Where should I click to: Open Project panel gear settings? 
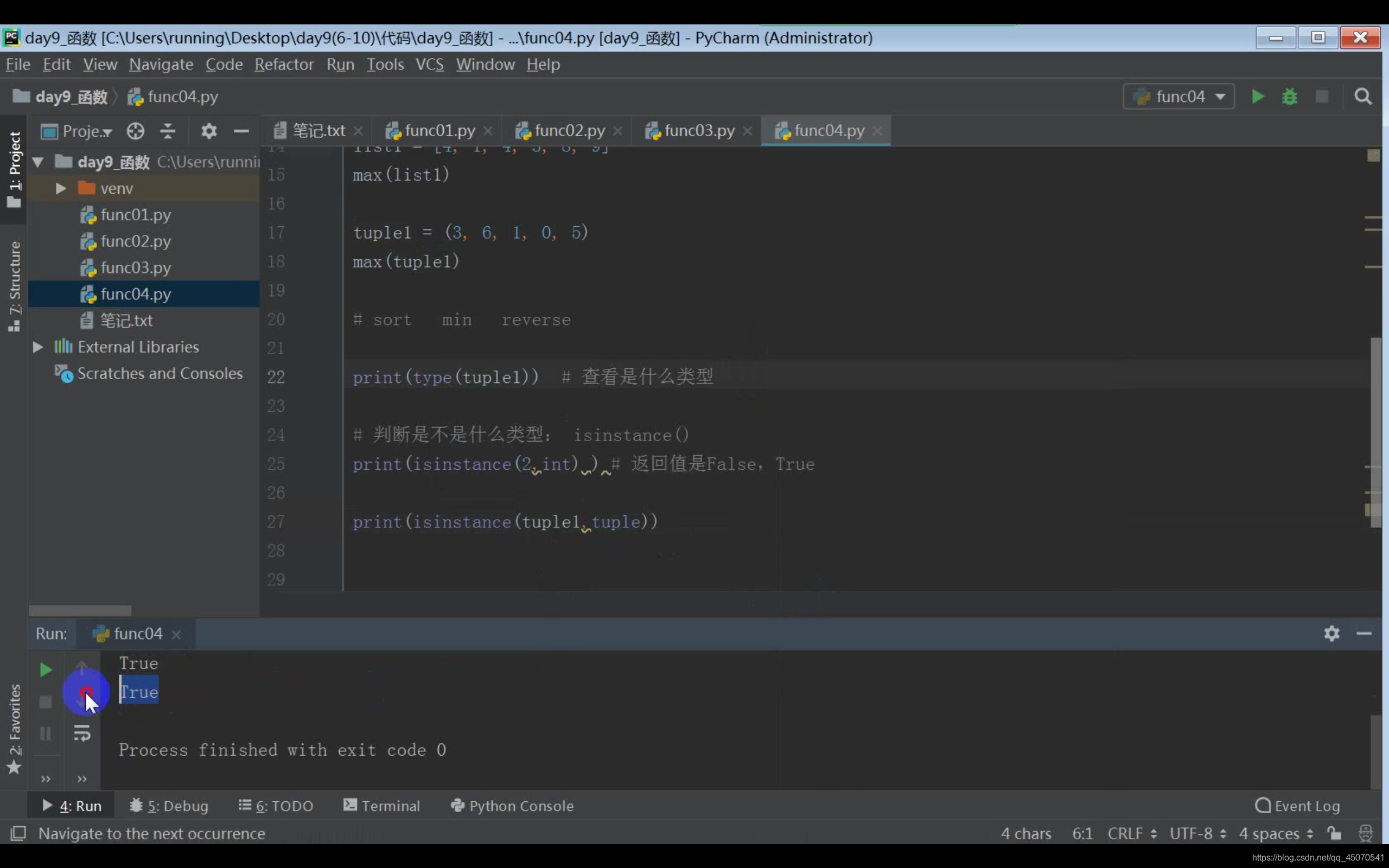pyautogui.click(x=209, y=131)
